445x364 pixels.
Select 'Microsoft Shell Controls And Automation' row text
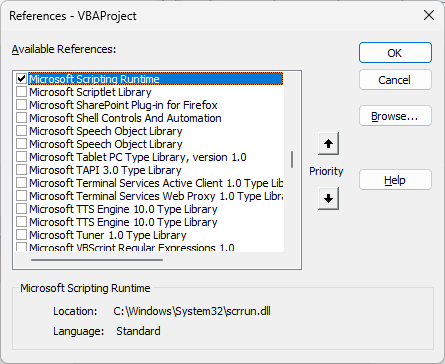125,118
